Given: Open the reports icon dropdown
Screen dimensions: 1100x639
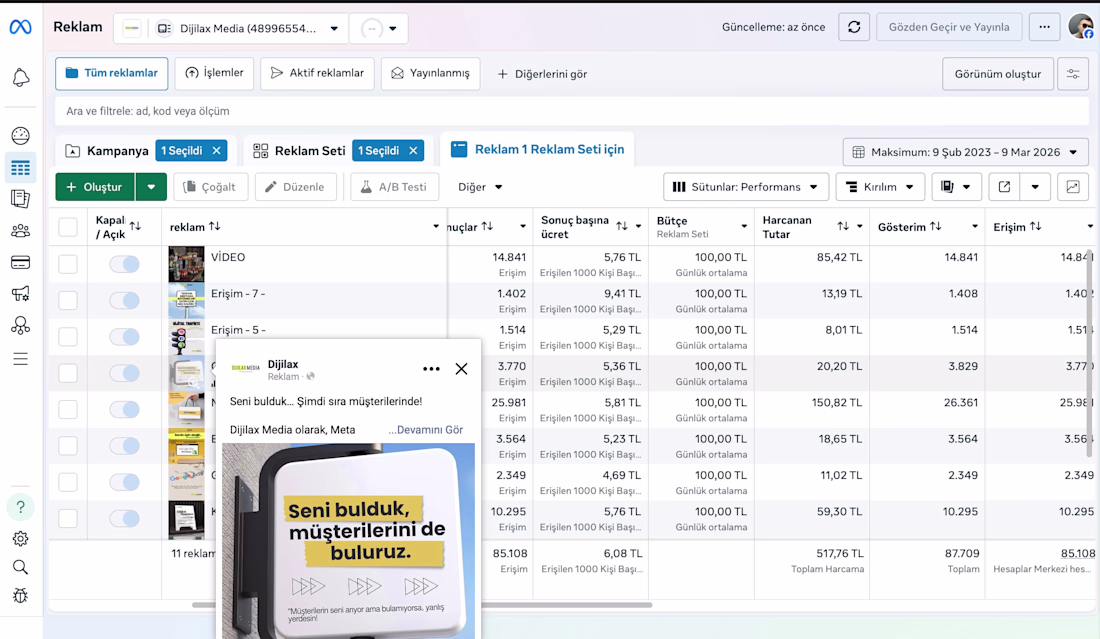Looking at the screenshot, I should 956,187.
